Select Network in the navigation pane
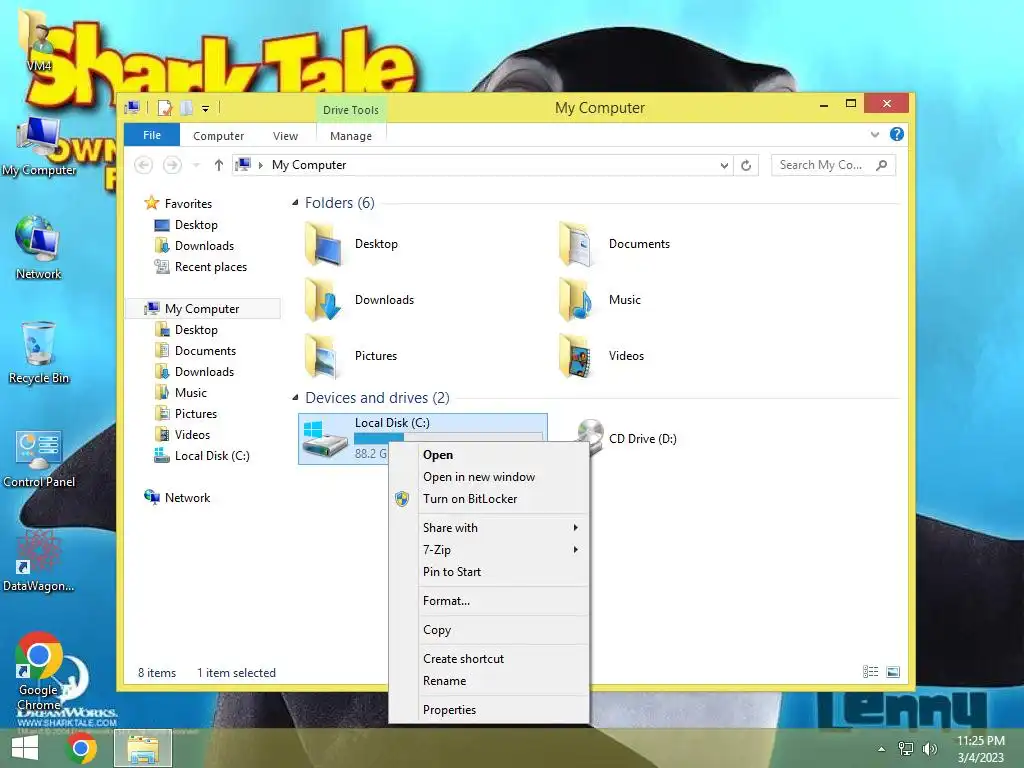The image size is (1024, 768). click(x=177, y=498)
